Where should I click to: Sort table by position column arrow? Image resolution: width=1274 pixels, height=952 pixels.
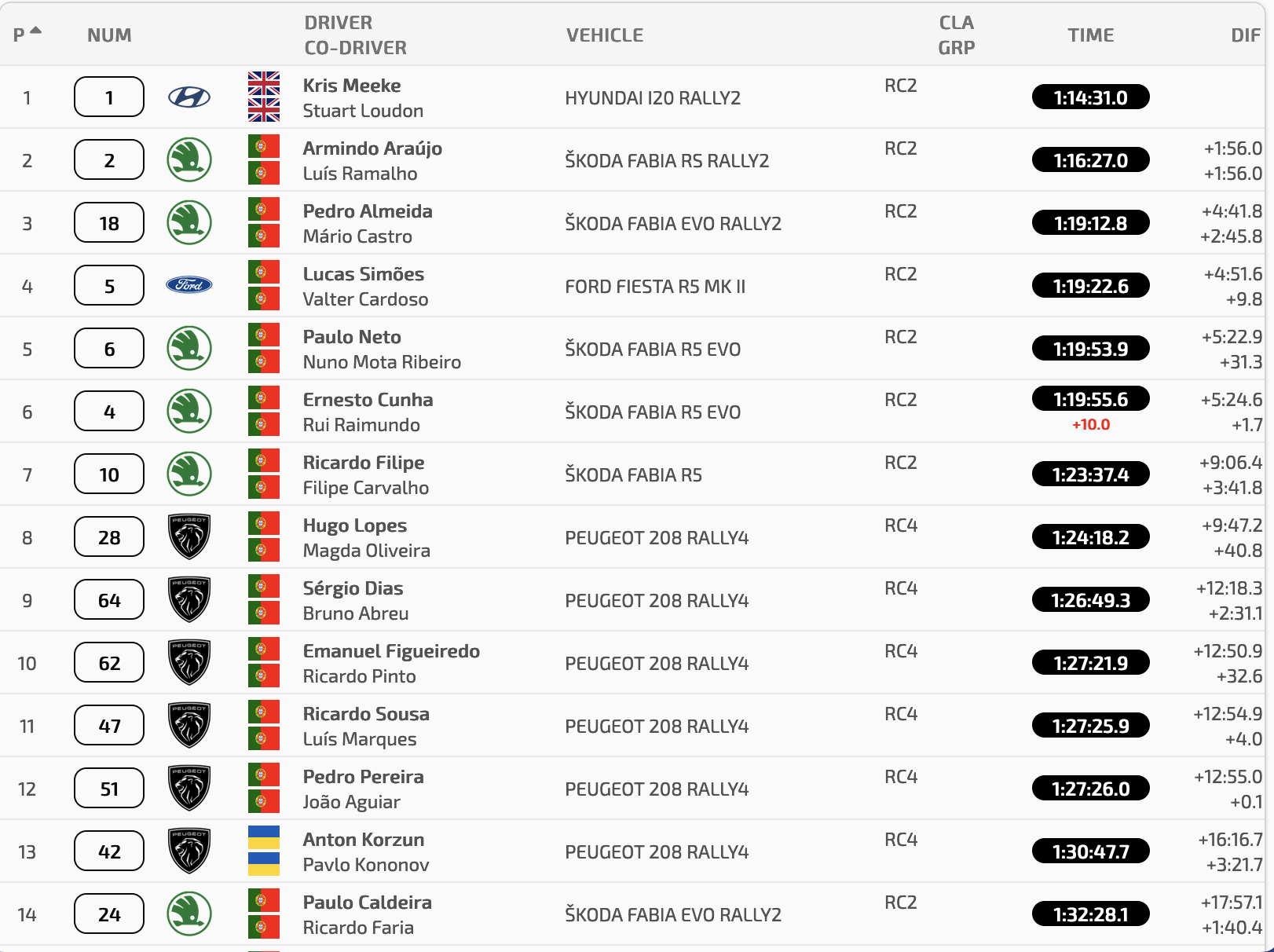point(35,31)
